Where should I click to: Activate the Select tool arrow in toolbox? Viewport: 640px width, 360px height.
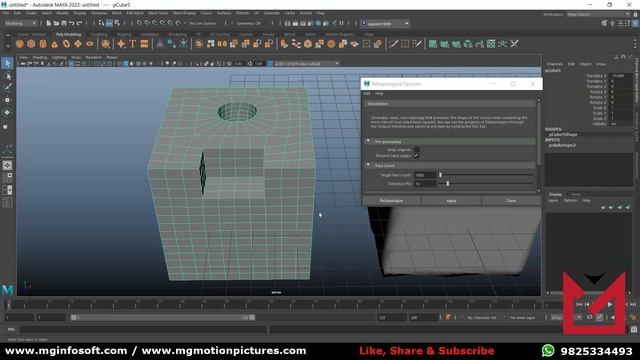7,63
